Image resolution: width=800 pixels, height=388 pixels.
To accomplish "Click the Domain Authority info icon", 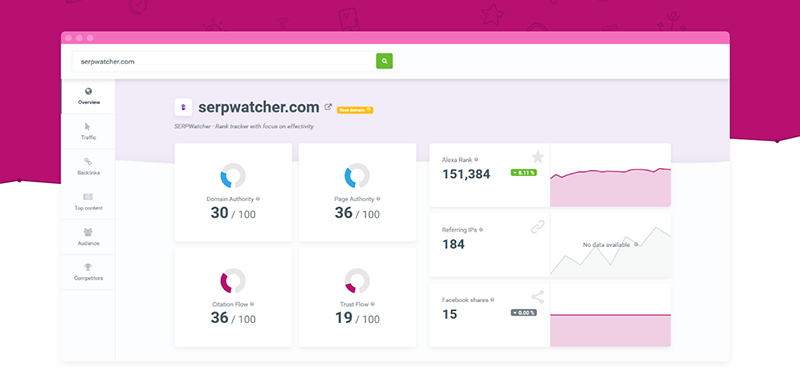I will pos(258,199).
